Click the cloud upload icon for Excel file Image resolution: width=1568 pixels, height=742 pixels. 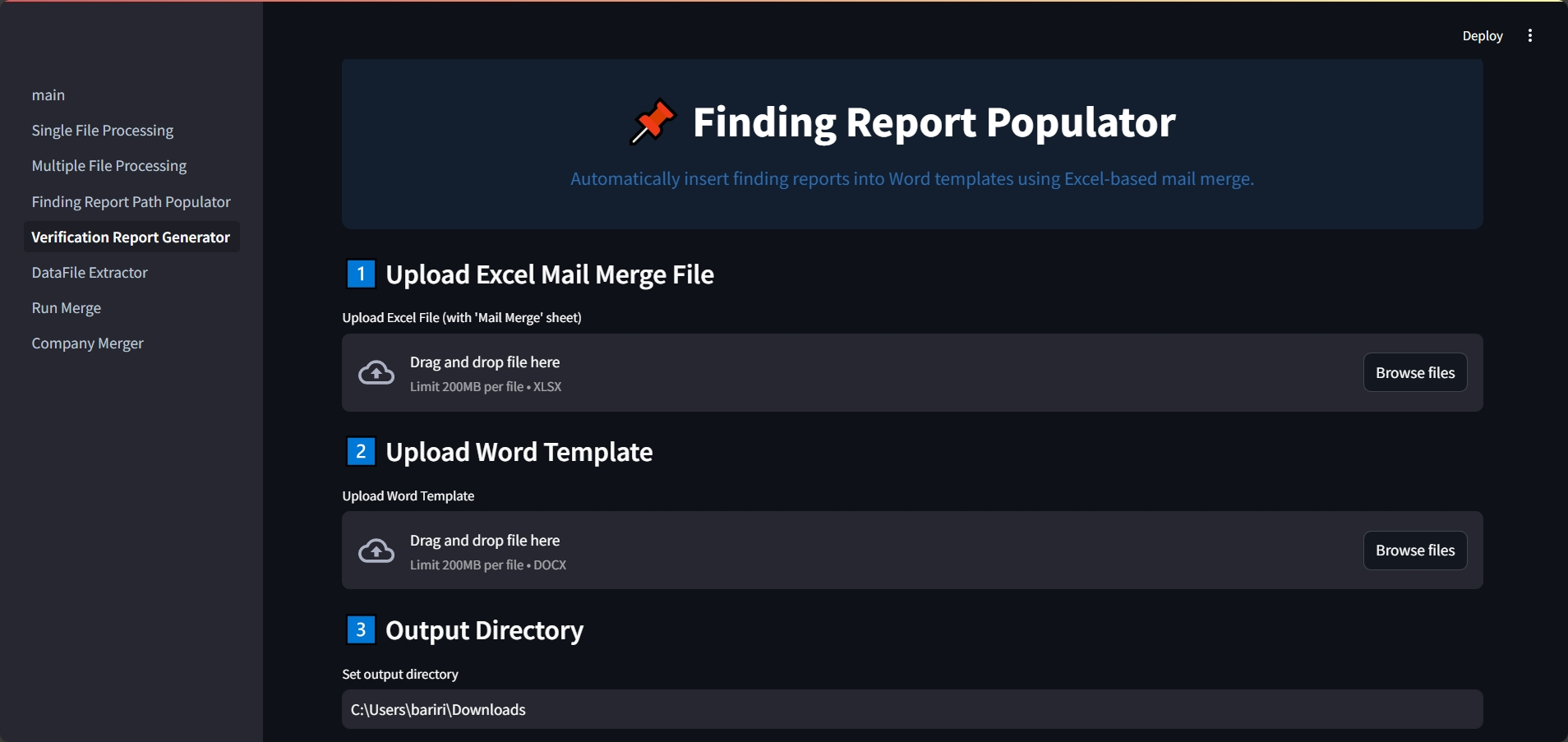point(376,373)
